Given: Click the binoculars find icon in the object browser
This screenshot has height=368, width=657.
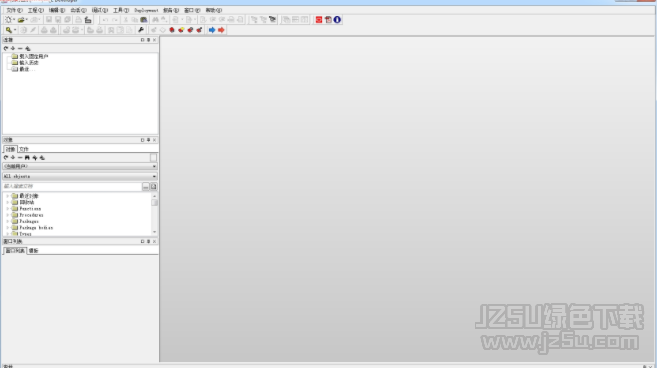Looking at the screenshot, I should (x=27, y=158).
